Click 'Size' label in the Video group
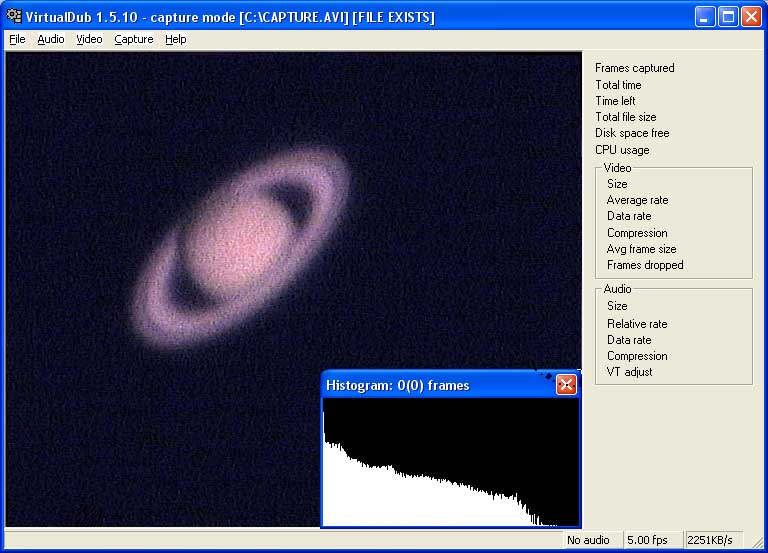The width and height of the screenshot is (768, 553). [x=617, y=184]
